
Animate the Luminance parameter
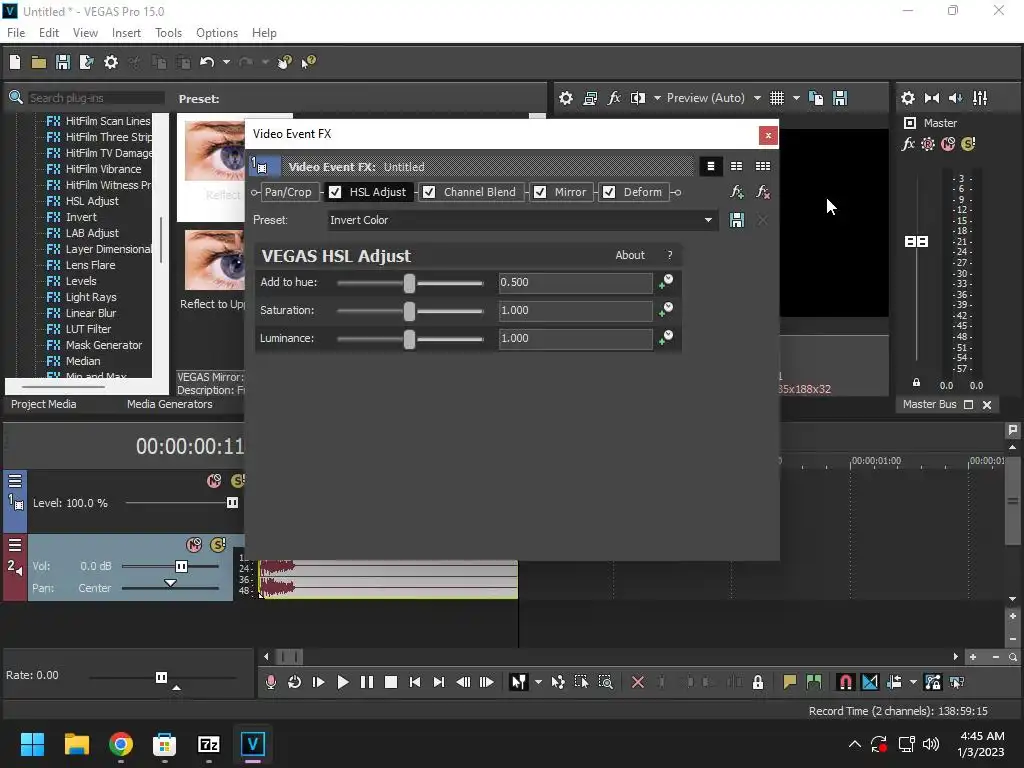[666, 338]
